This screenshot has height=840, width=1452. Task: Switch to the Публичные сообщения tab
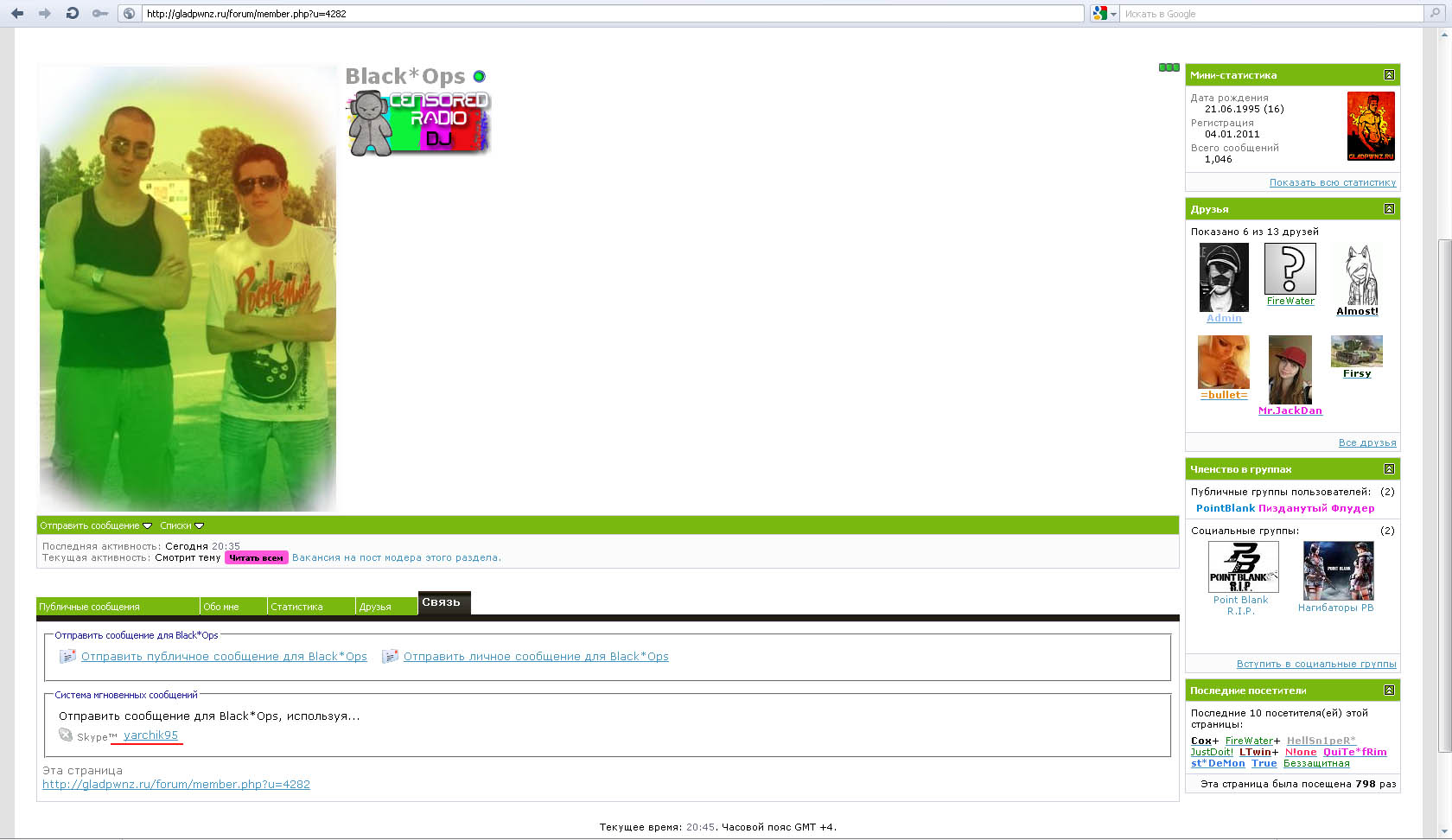(x=118, y=607)
